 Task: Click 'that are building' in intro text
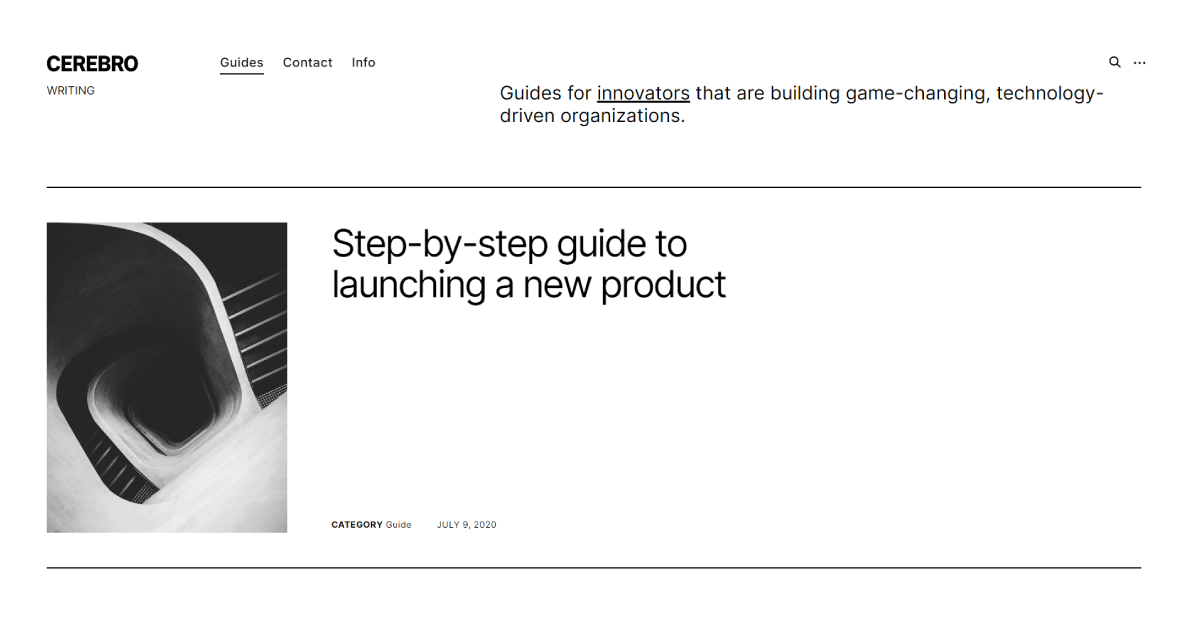(766, 94)
